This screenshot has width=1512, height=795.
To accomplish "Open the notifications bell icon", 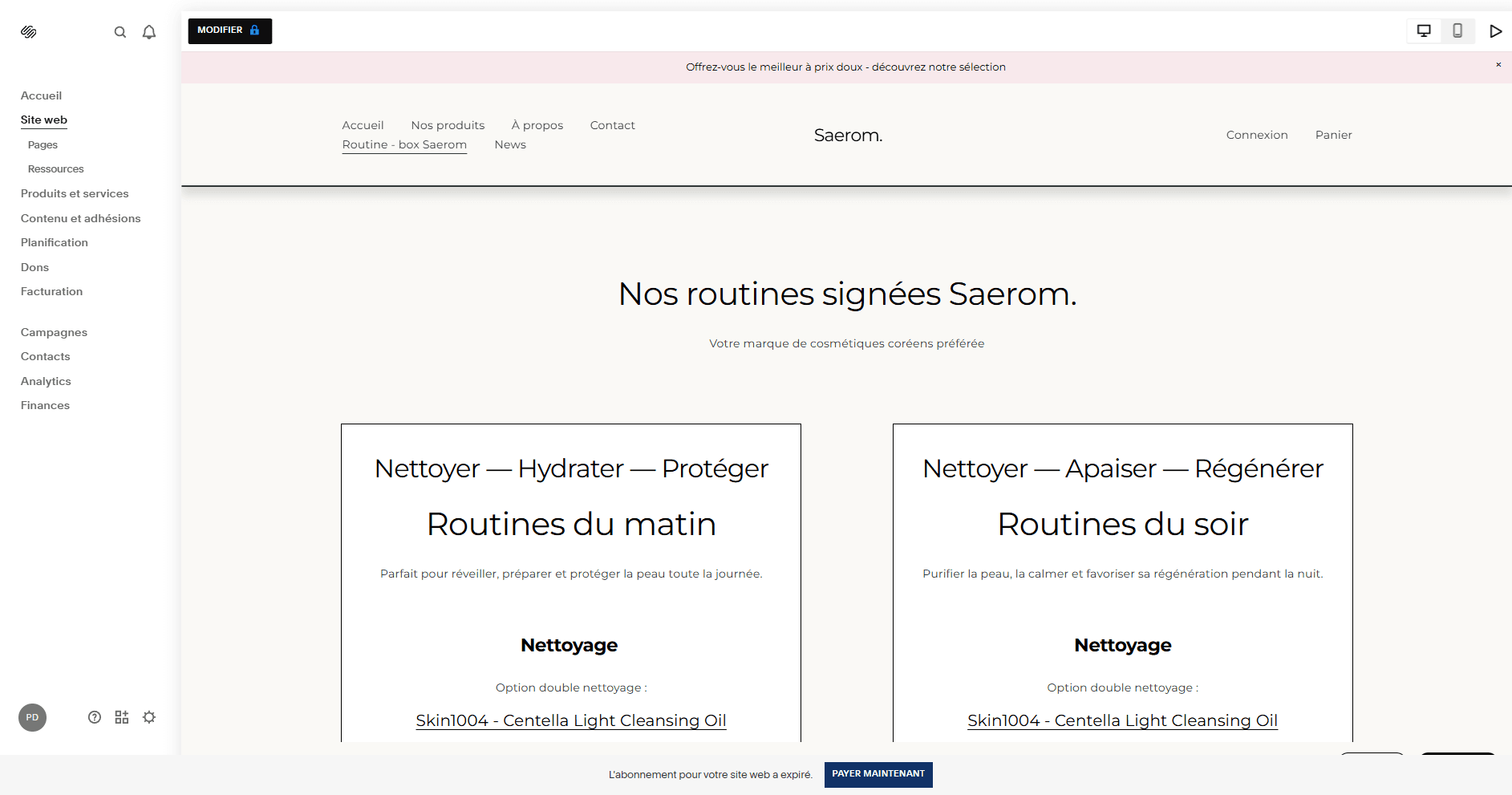I will [149, 32].
